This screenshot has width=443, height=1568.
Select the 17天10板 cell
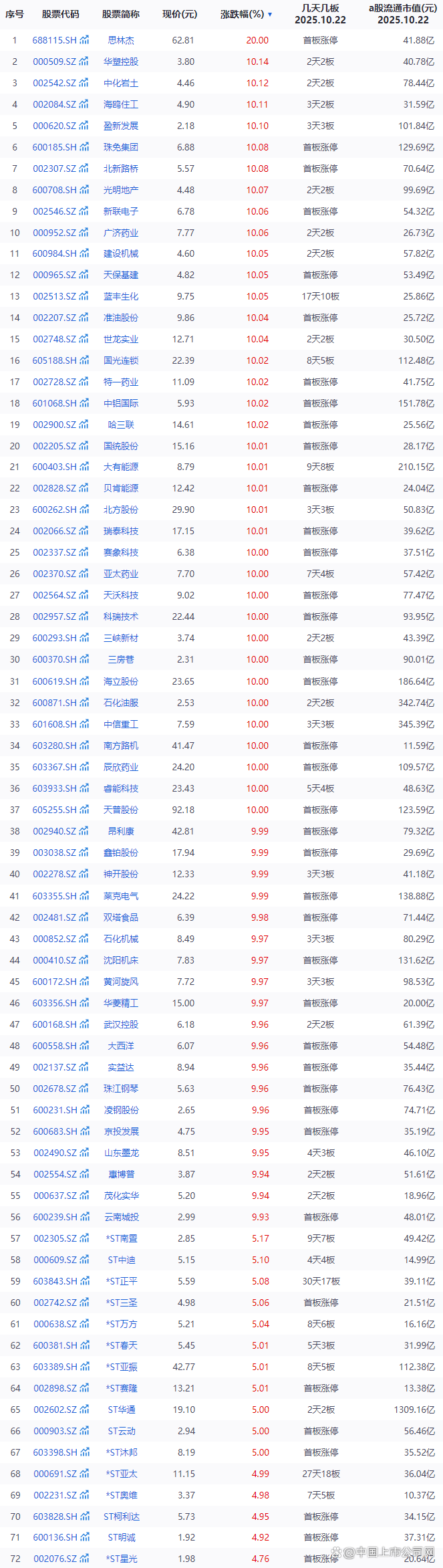(x=321, y=296)
